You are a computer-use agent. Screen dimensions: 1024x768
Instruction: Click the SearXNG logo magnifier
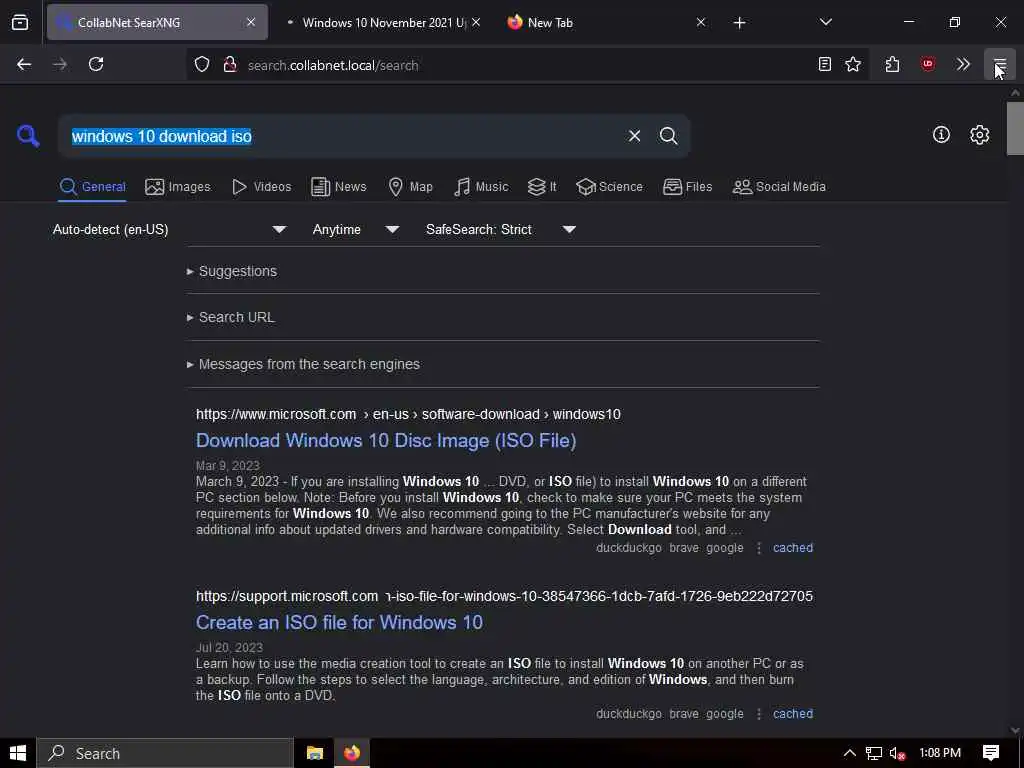pos(28,136)
